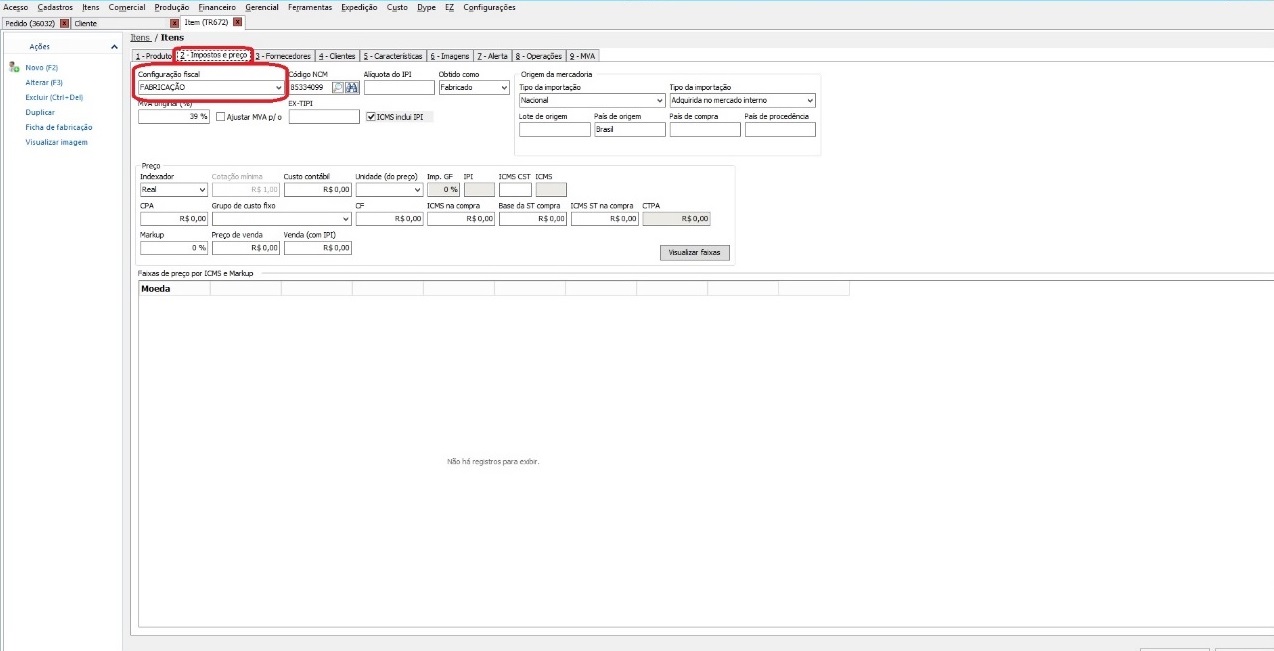Switch to the 8 - Operações tab
This screenshot has height=651, width=1274.
point(540,56)
